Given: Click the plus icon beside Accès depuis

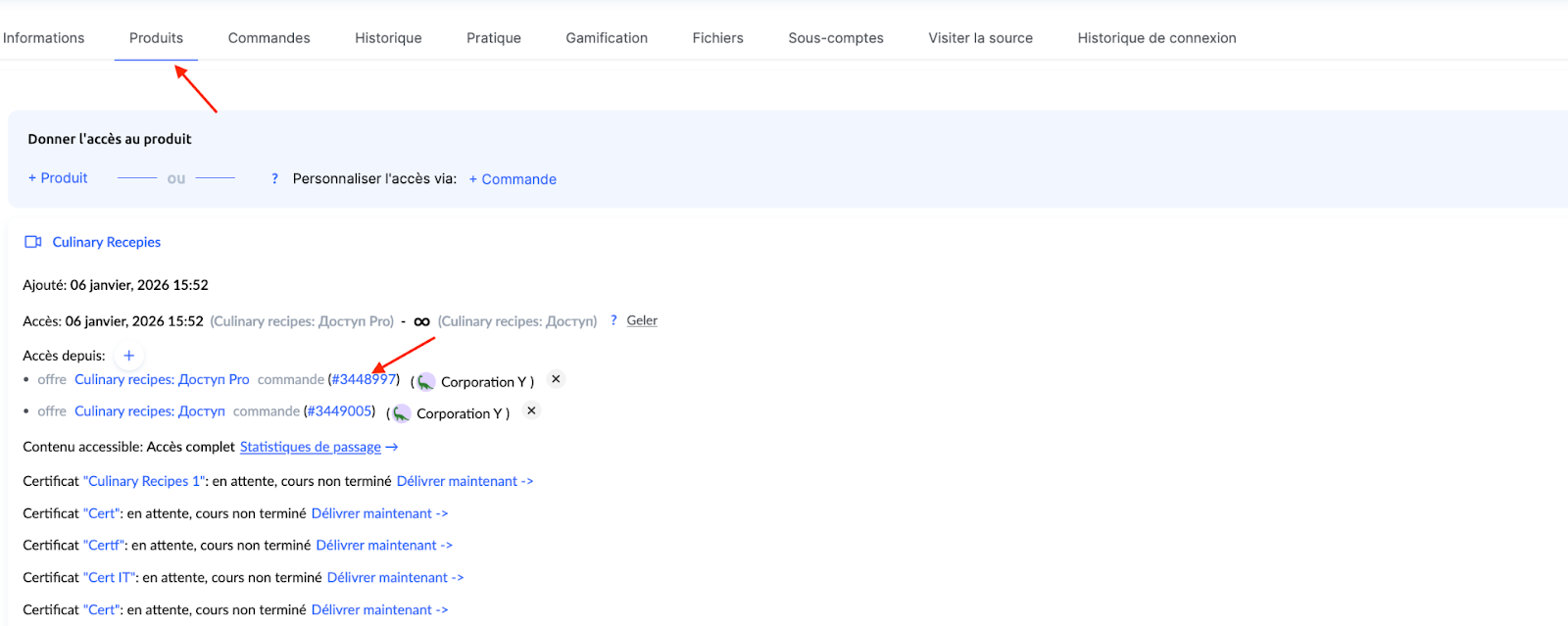Looking at the screenshot, I should click(x=128, y=356).
